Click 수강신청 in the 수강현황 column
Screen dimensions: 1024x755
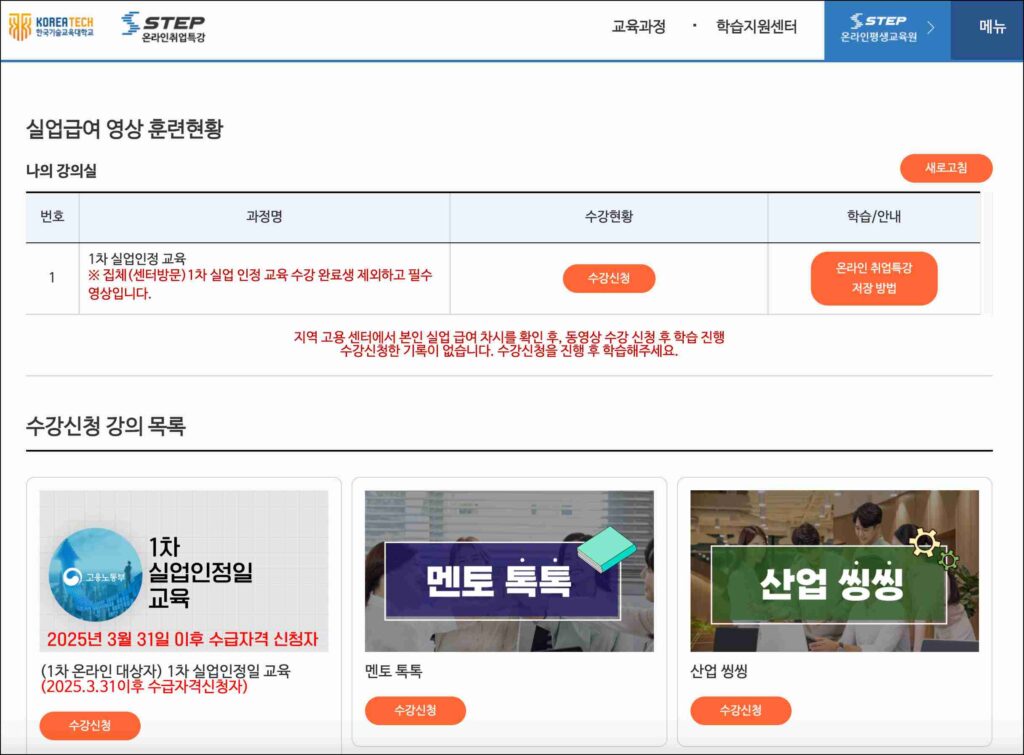click(x=608, y=279)
